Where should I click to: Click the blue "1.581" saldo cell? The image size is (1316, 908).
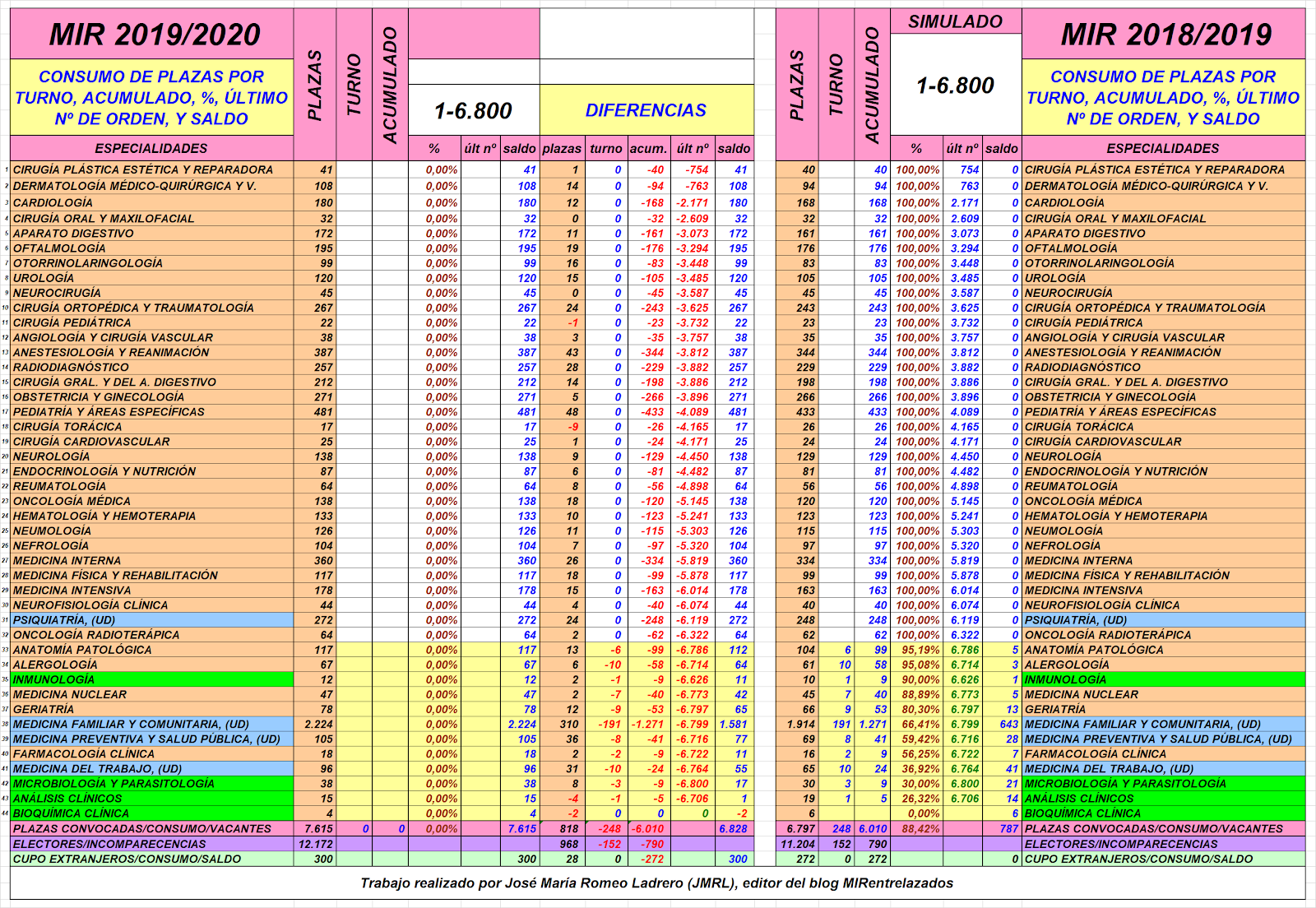tap(734, 725)
